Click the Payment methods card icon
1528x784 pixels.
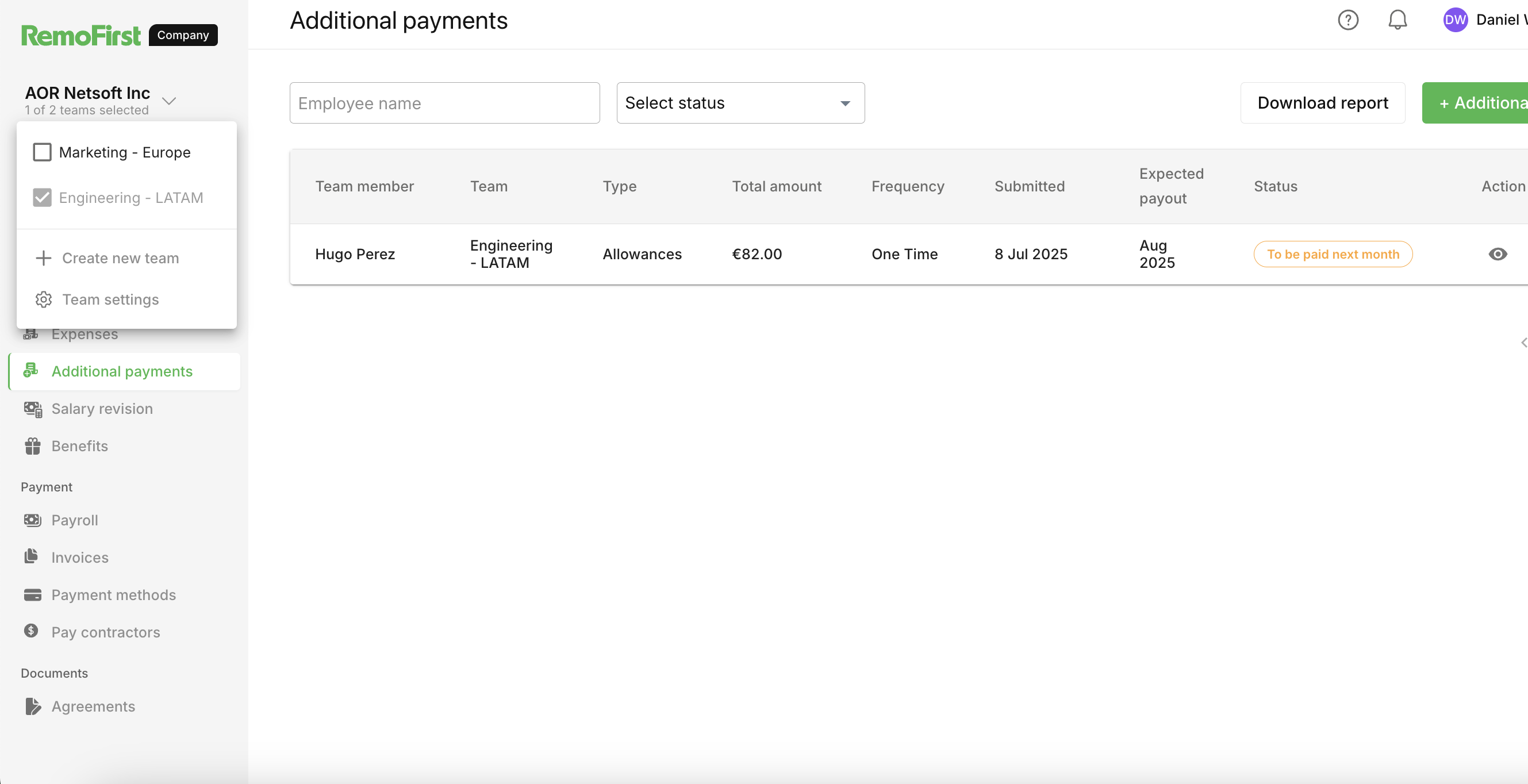32,595
